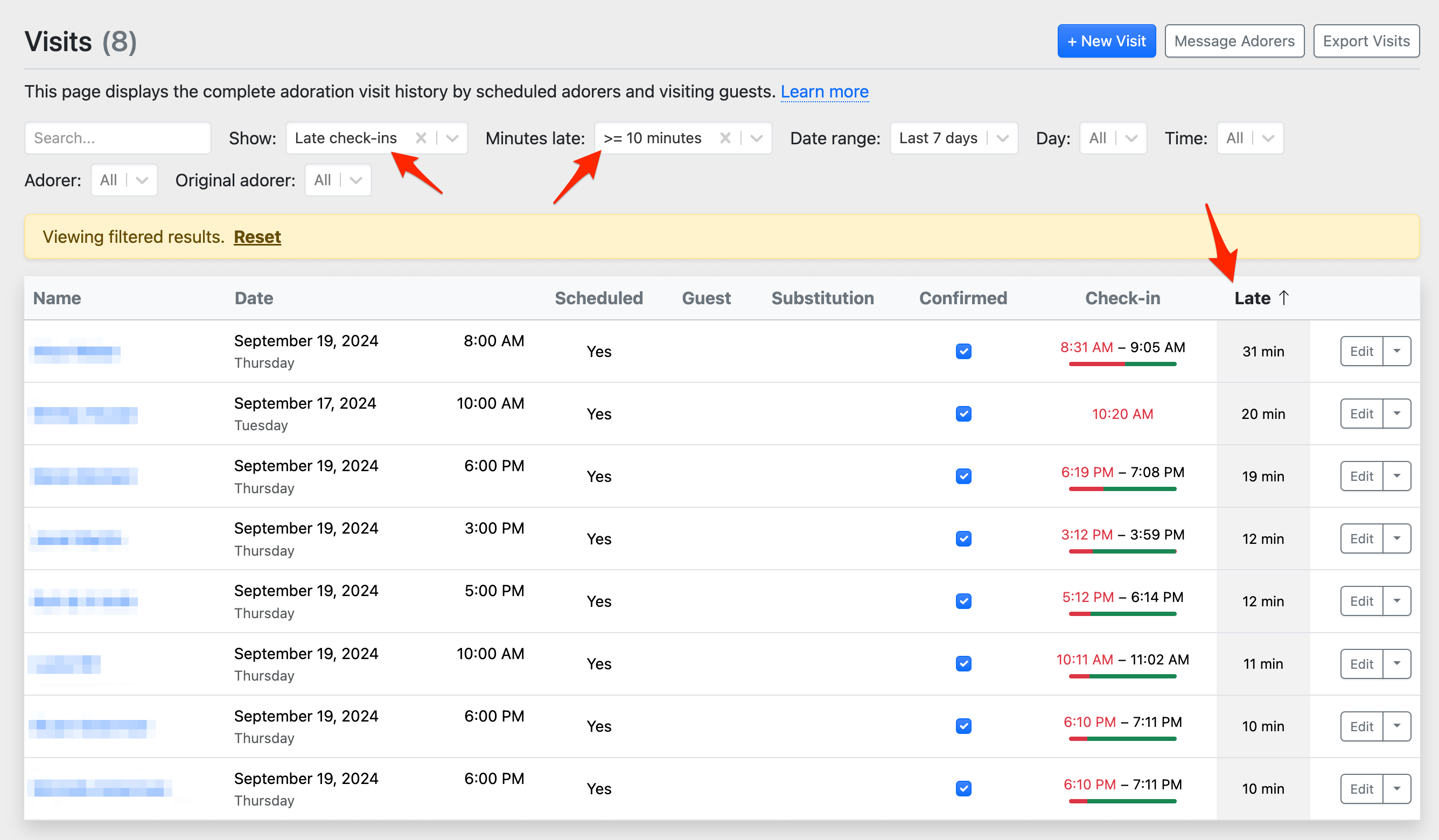The width and height of the screenshot is (1439, 840).
Task: Open the extra options caret beside first Edit button
Action: coord(1397,351)
